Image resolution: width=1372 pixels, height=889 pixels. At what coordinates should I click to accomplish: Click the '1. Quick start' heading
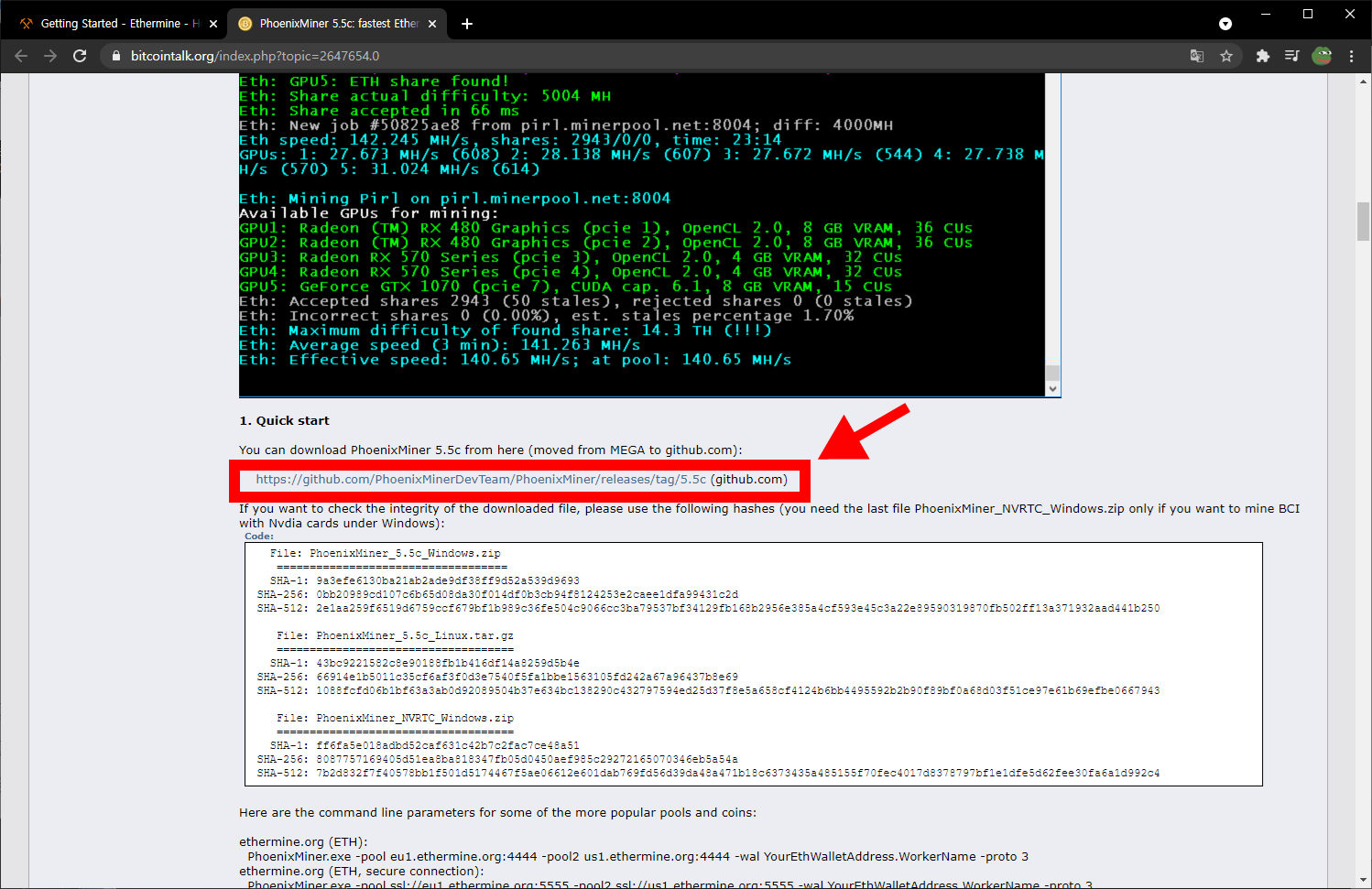tap(284, 420)
